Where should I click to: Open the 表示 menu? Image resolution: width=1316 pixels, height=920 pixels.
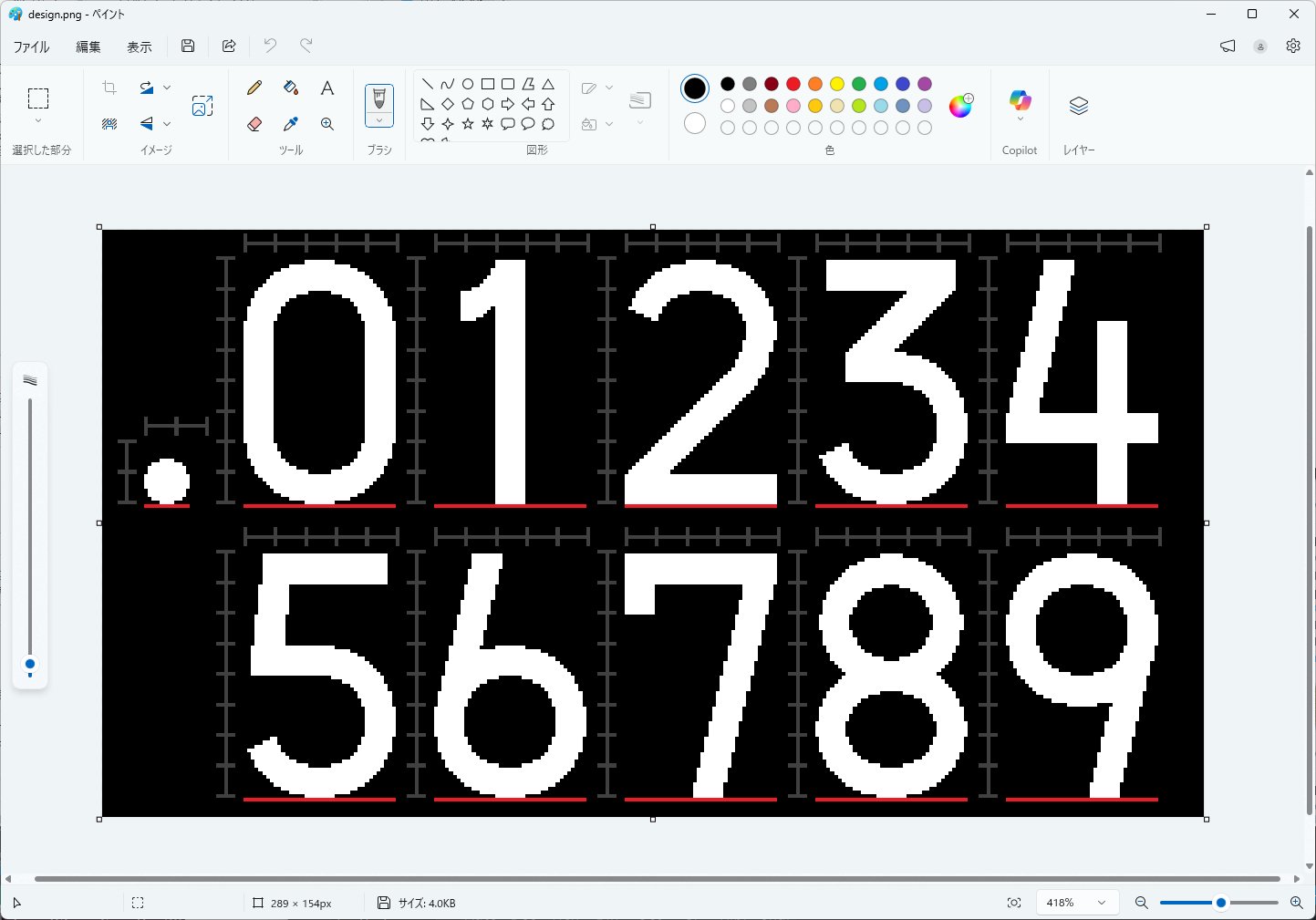(139, 47)
